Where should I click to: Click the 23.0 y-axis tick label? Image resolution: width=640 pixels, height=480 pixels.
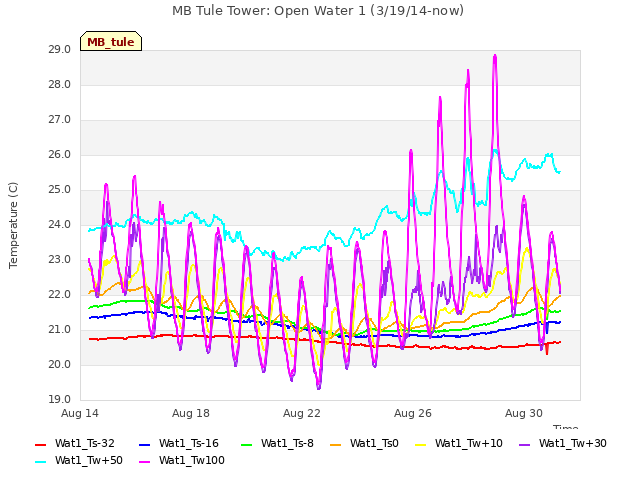[60, 260]
